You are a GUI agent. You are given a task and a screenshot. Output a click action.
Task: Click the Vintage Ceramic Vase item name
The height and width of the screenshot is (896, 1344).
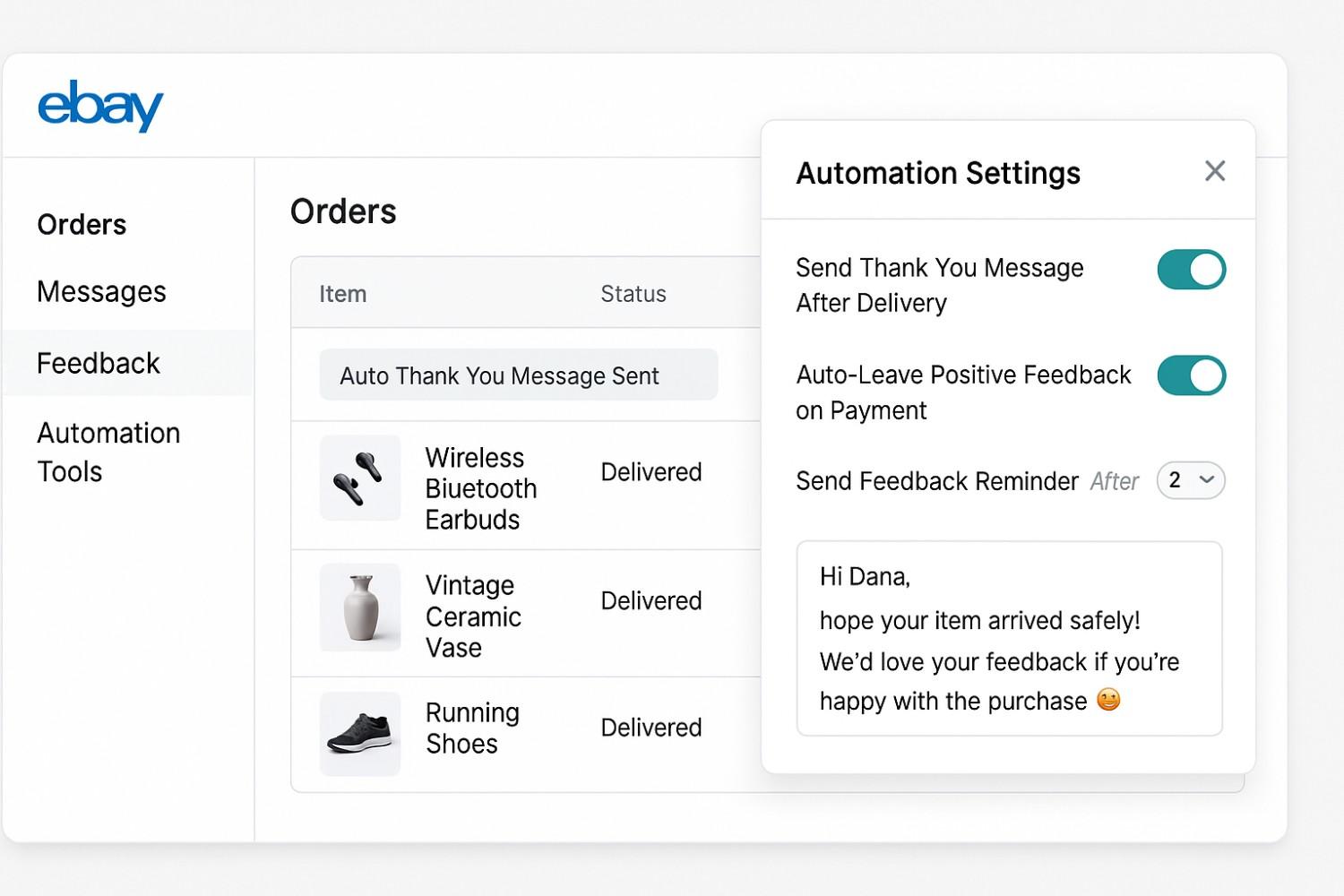(472, 616)
